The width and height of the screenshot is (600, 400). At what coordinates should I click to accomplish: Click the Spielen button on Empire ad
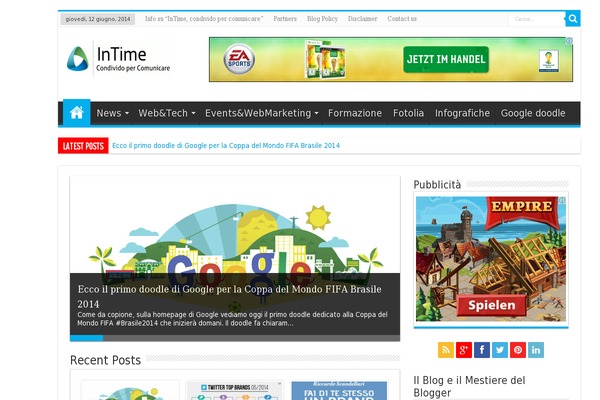(492, 305)
